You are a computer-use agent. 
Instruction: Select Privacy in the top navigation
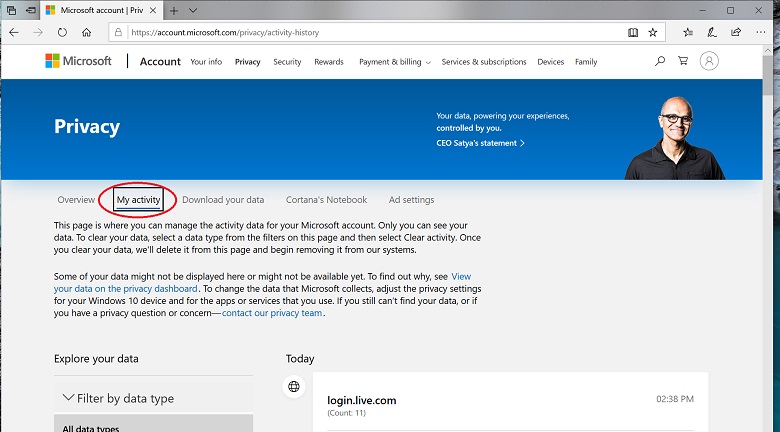pos(248,62)
